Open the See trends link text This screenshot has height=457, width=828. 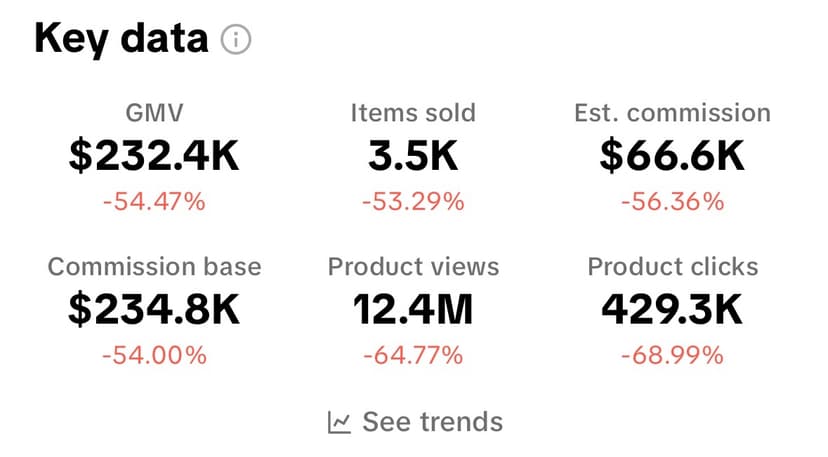pyautogui.click(x=432, y=422)
